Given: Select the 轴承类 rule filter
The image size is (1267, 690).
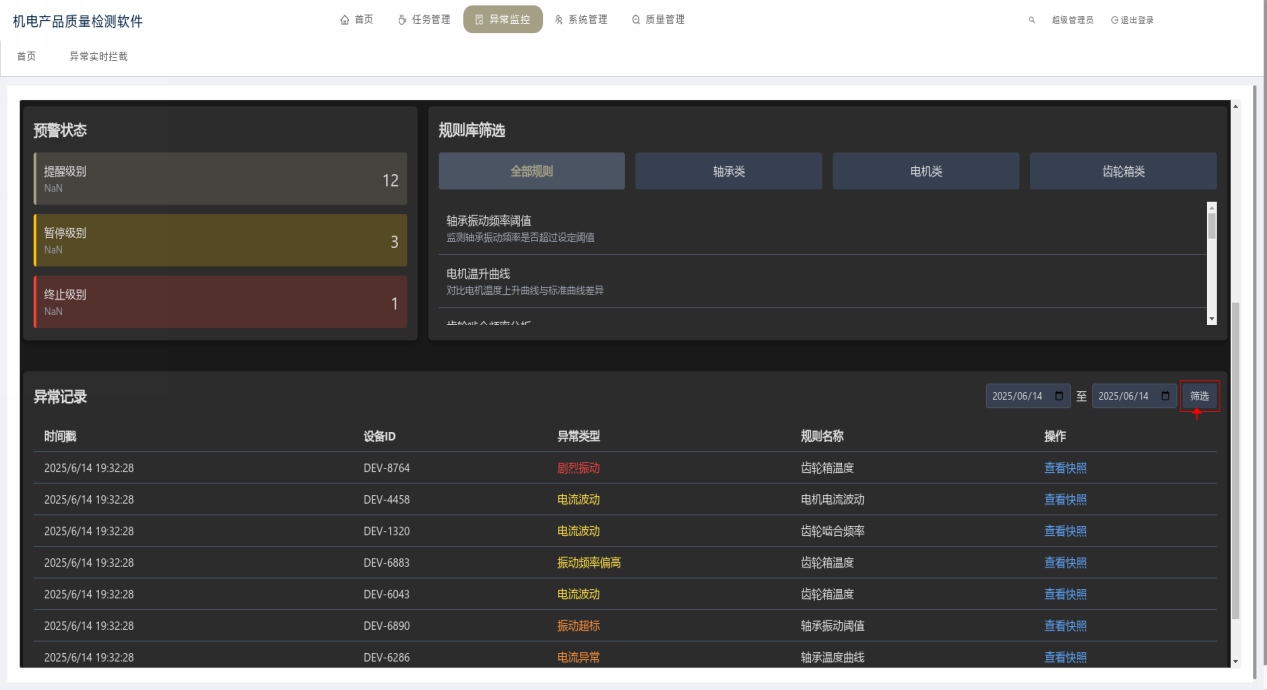Looking at the screenshot, I should [728, 171].
